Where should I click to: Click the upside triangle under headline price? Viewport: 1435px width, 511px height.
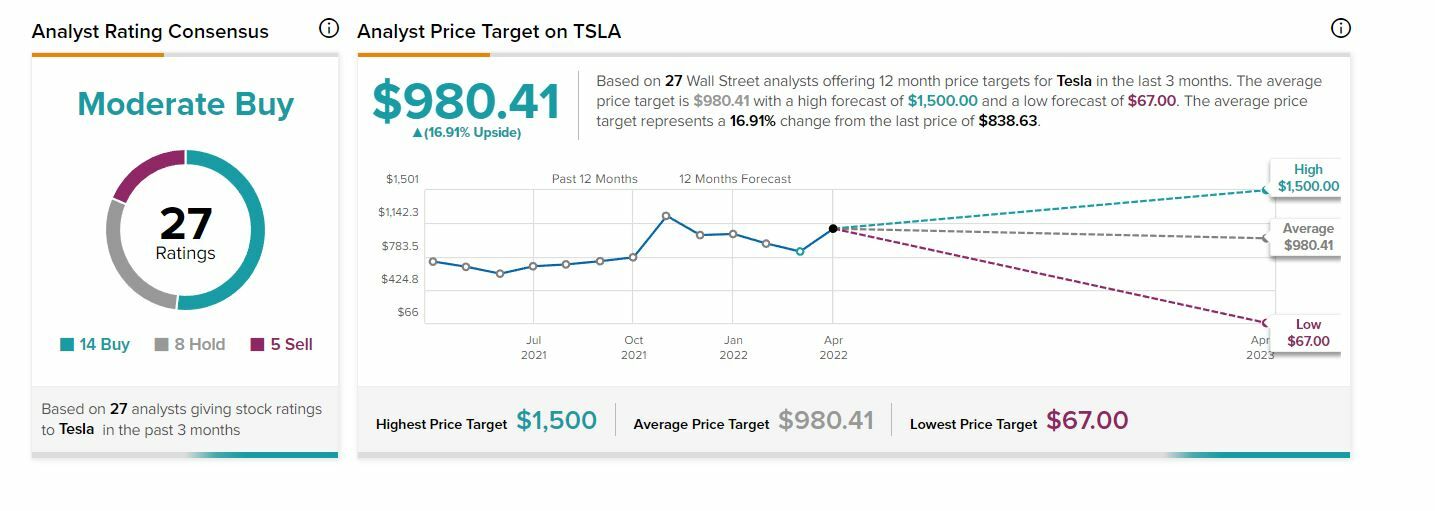click(417, 133)
